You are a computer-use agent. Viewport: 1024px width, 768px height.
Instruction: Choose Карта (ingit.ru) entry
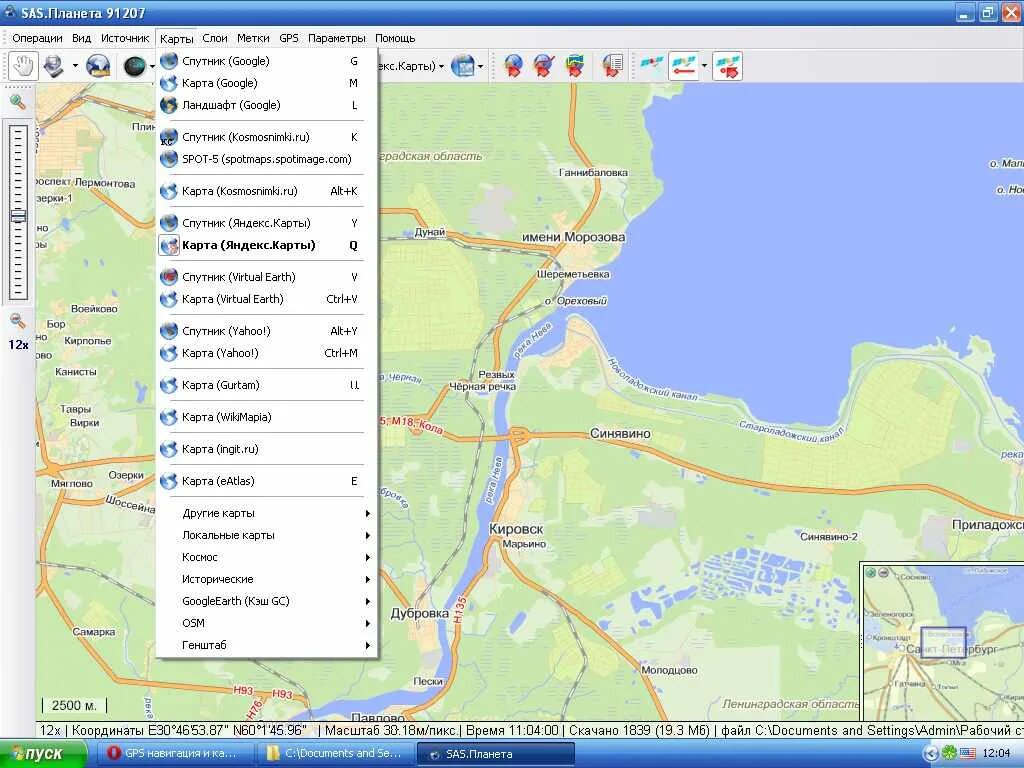(266, 449)
